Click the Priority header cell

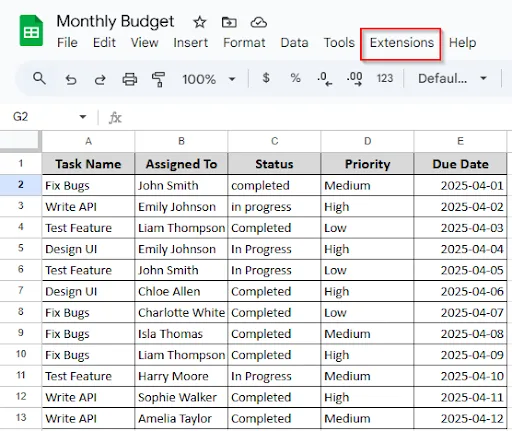point(367,164)
